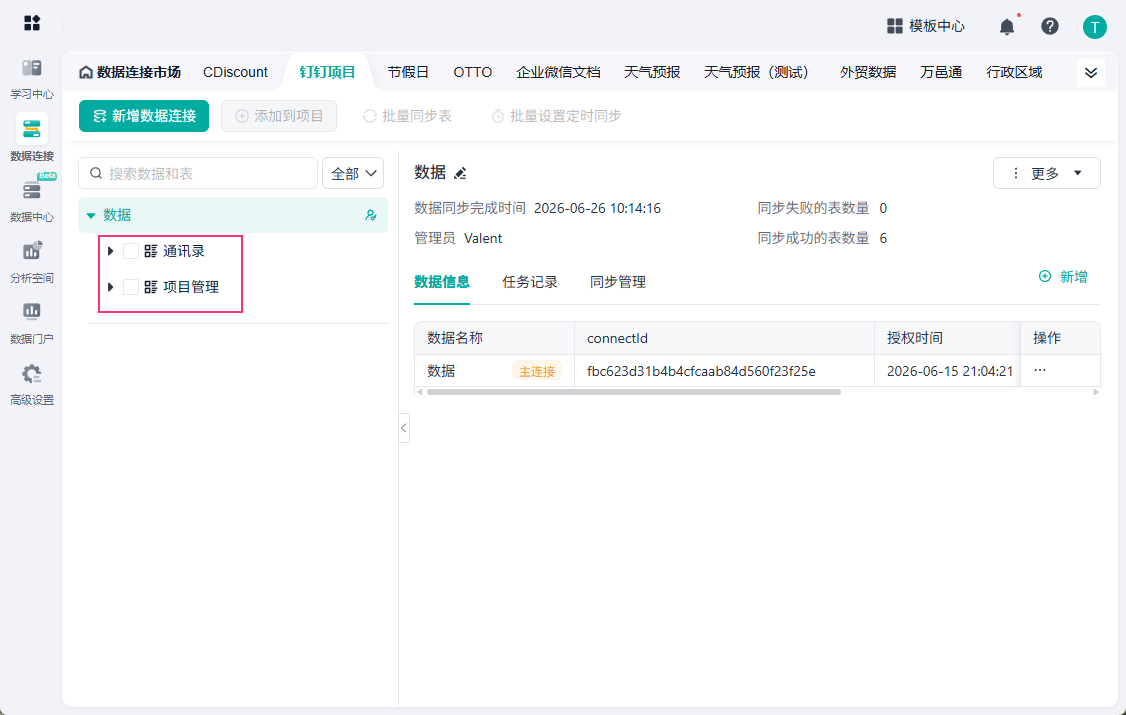Open 模板中心 at top right

click(x=926, y=27)
